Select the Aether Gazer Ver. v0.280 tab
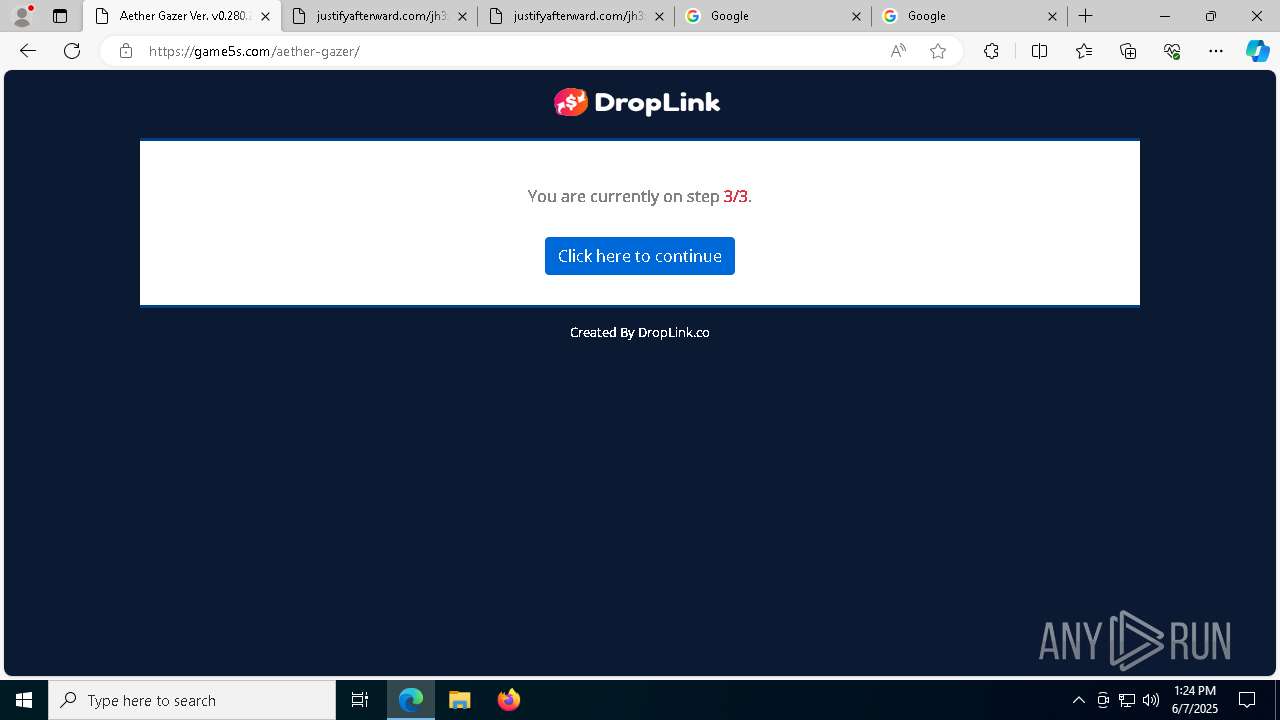The height and width of the screenshot is (720, 1280). (x=182, y=16)
